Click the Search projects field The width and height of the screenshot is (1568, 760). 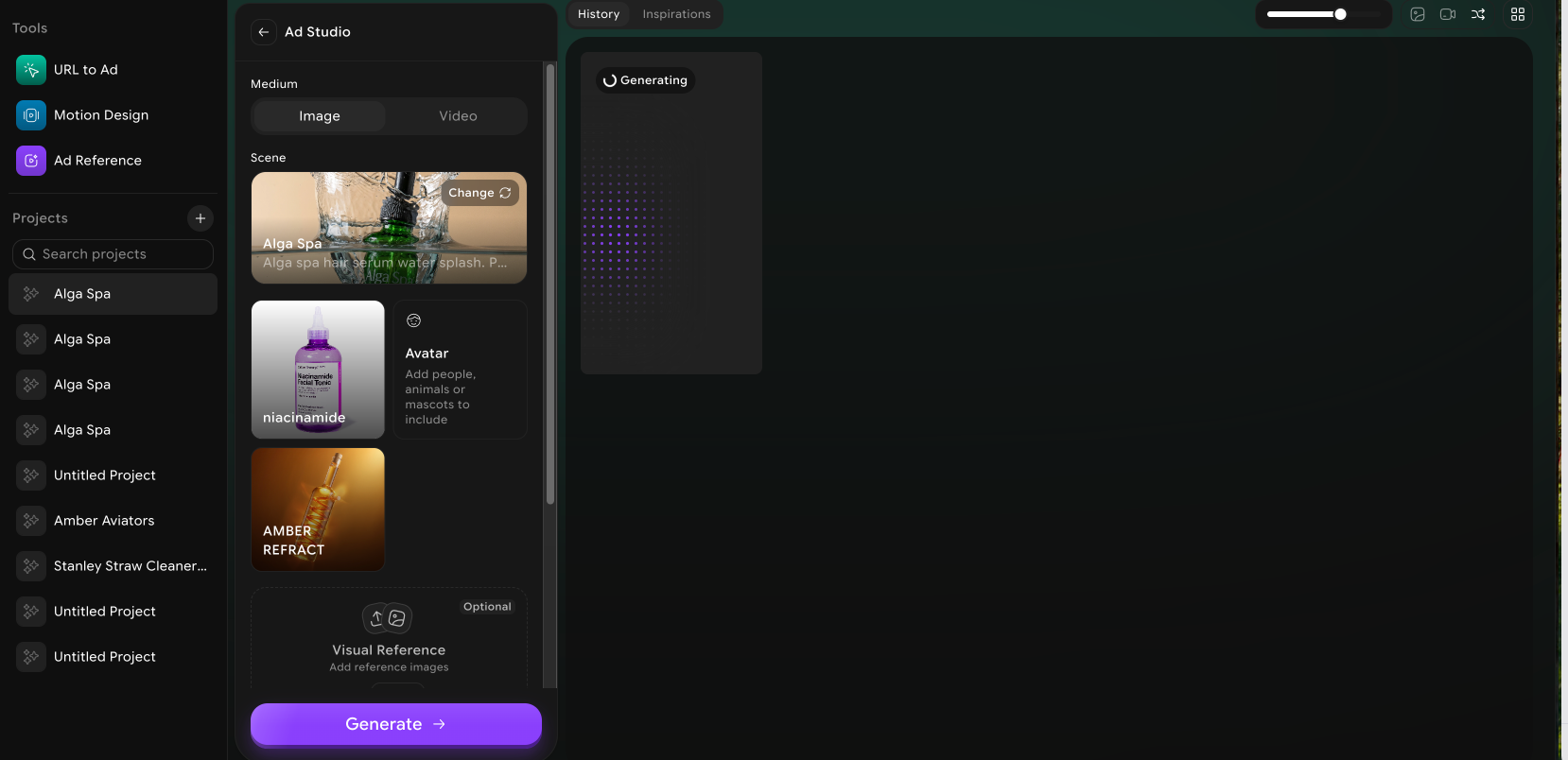(x=113, y=254)
